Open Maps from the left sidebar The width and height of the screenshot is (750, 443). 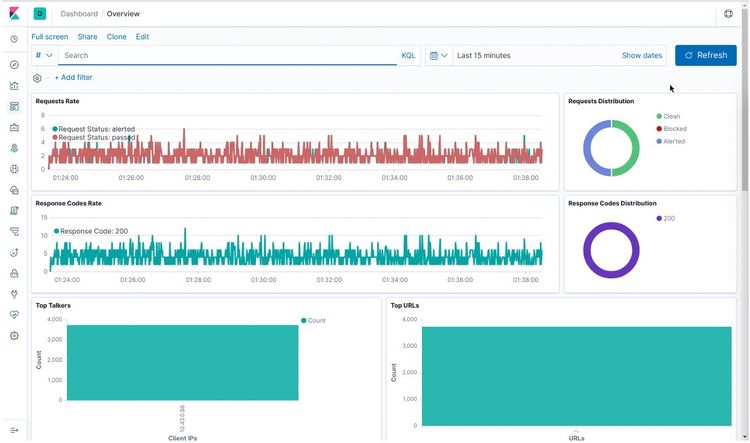click(x=14, y=148)
